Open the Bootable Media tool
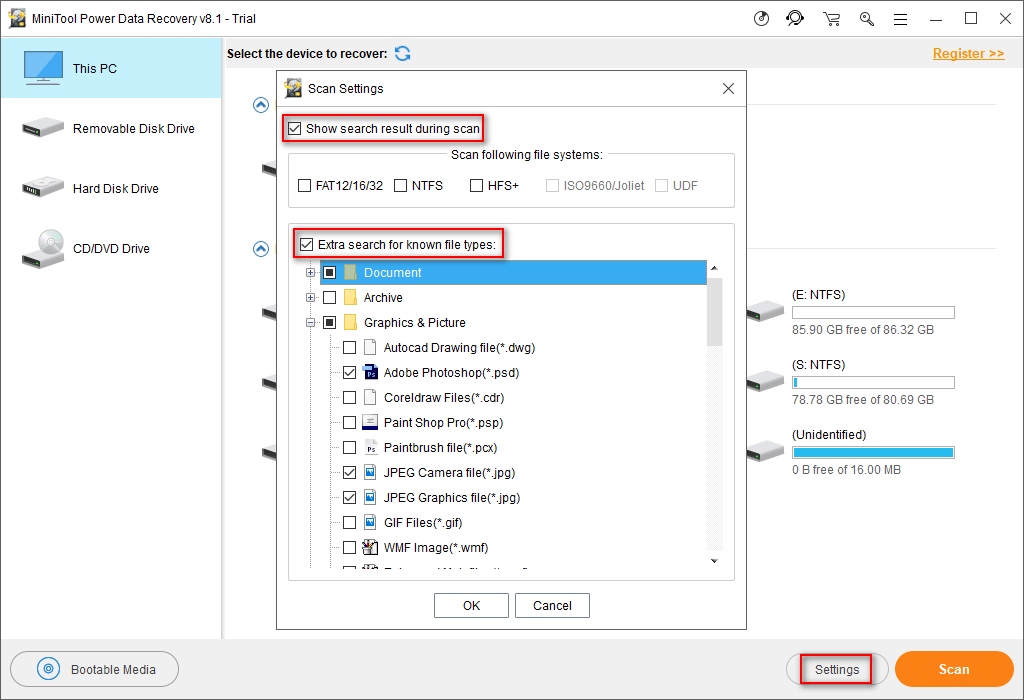Viewport: 1024px width, 700px height. (x=94, y=668)
